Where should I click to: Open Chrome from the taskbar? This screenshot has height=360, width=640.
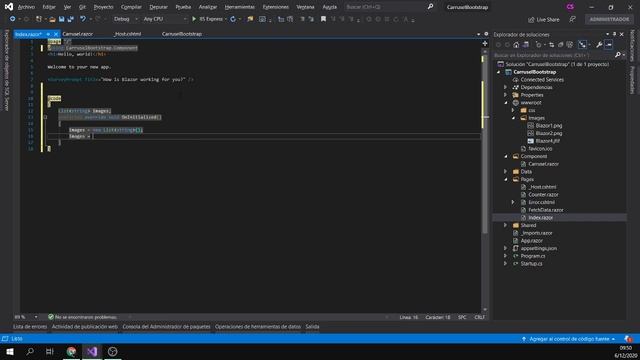(x=71, y=351)
